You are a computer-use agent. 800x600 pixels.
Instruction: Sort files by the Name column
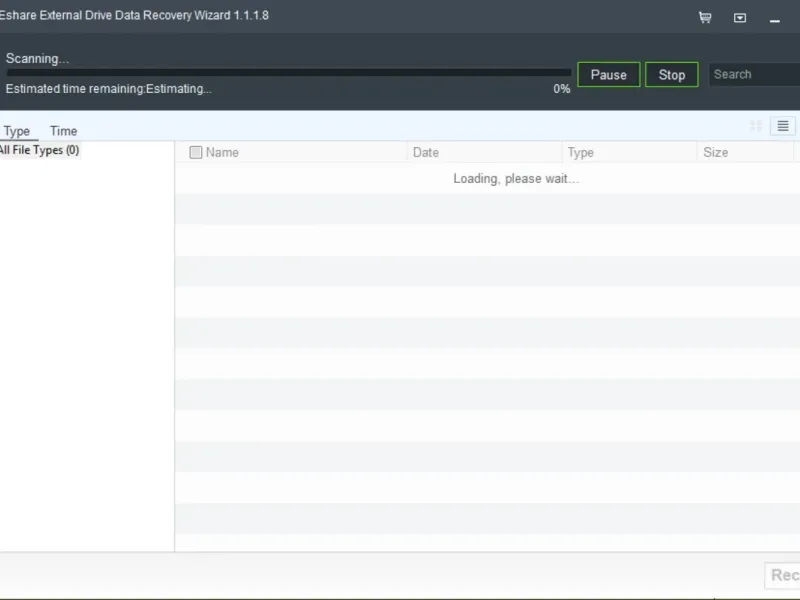click(x=222, y=153)
